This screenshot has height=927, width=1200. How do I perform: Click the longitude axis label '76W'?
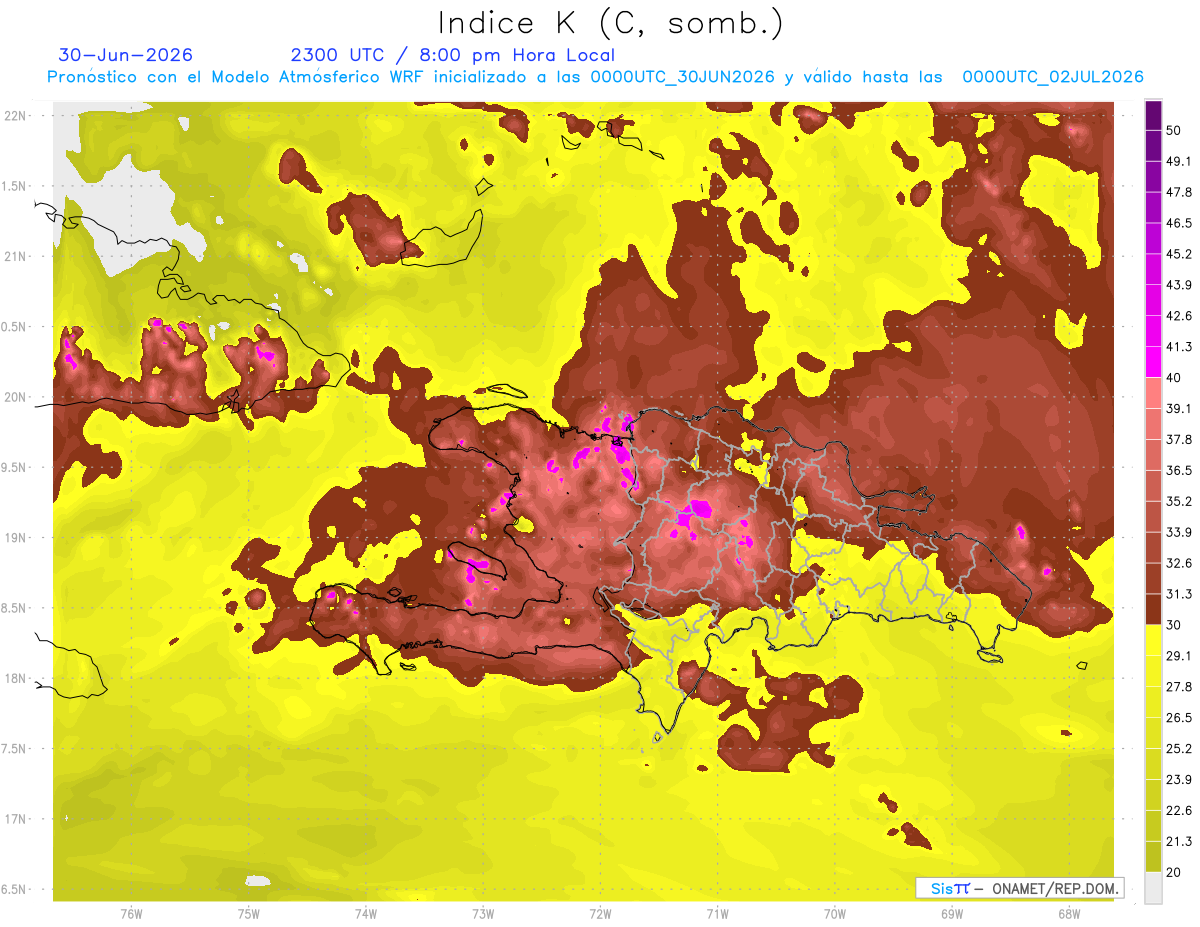pos(131,914)
